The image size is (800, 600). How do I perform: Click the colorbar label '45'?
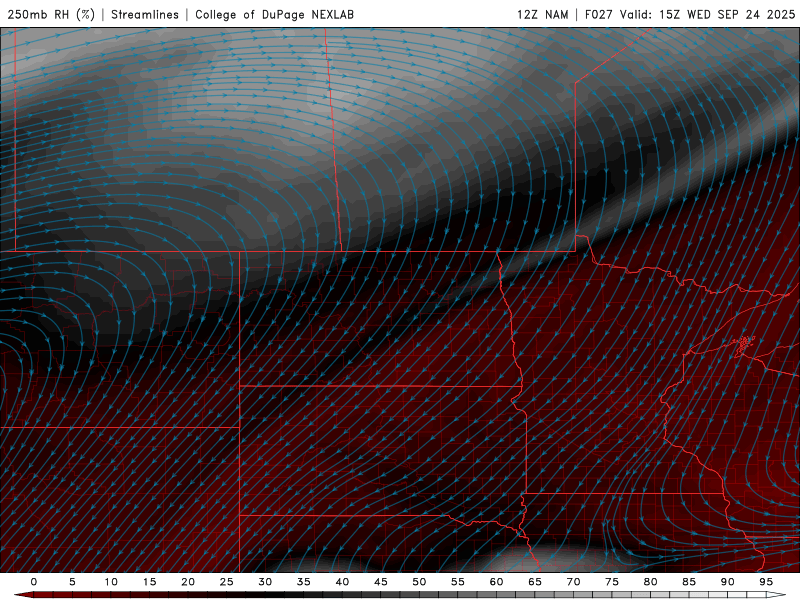[x=381, y=582]
